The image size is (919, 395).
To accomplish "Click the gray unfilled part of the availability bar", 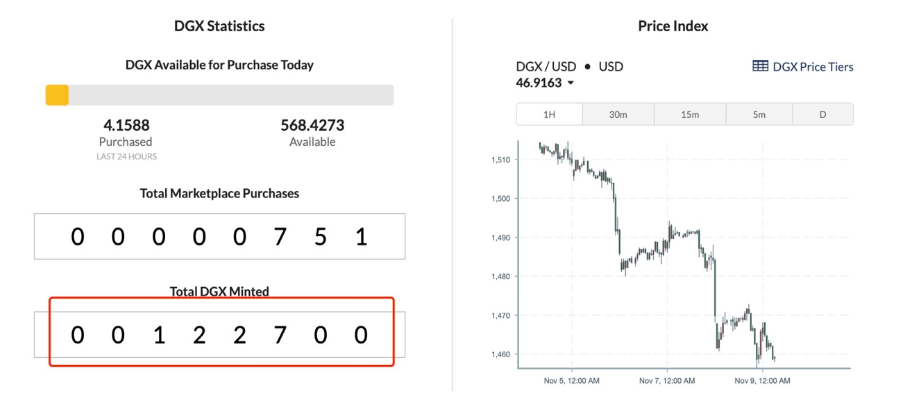I will (x=231, y=95).
